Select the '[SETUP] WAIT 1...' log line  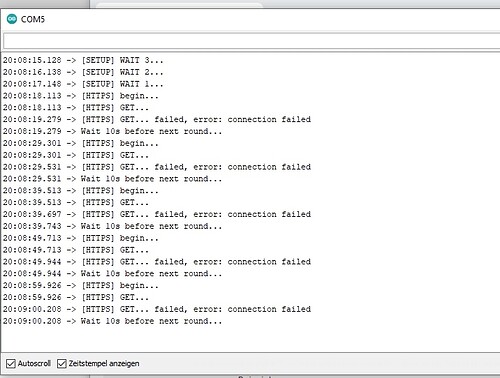(x=83, y=84)
